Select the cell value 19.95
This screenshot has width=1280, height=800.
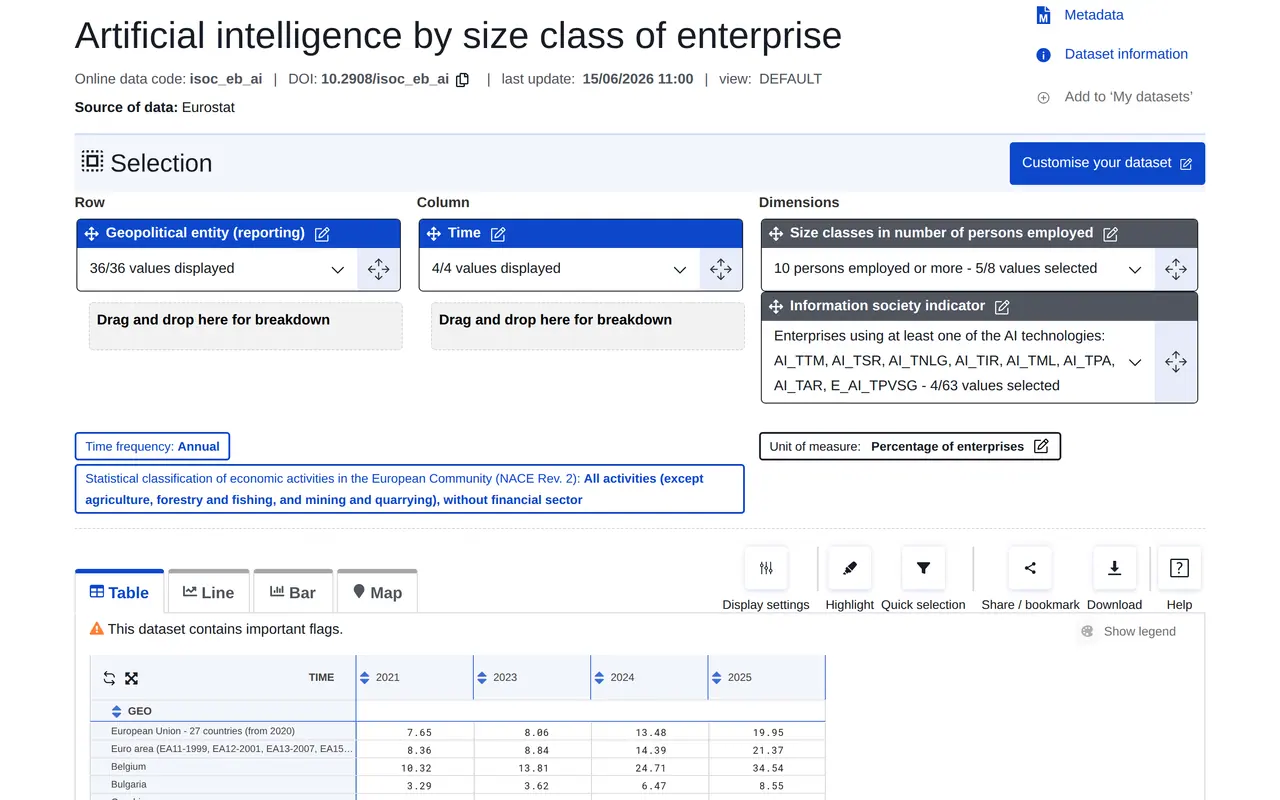tap(768, 732)
